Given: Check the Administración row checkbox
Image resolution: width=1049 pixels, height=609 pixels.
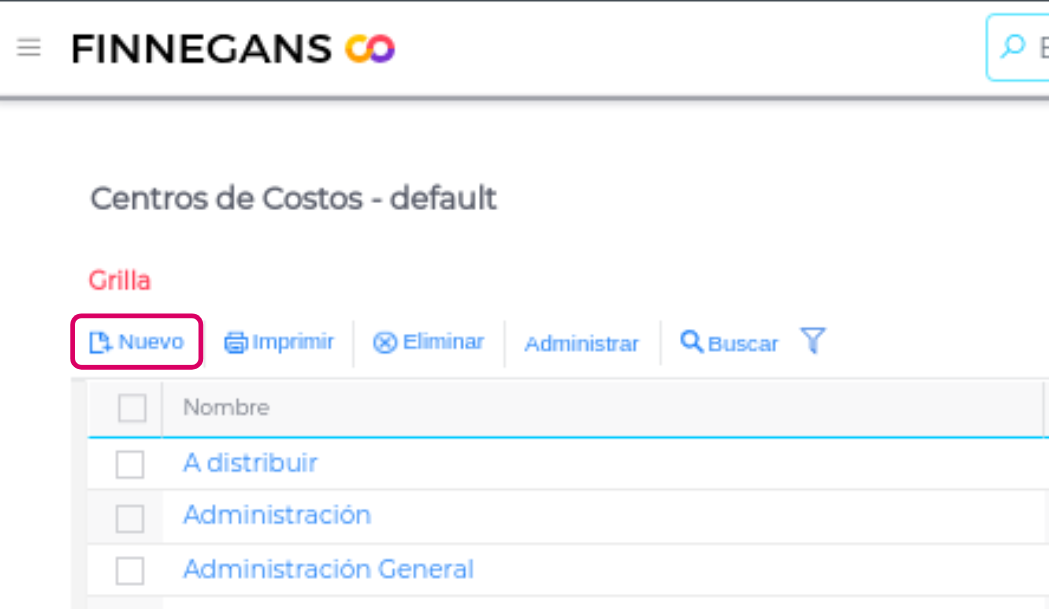Looking at the screenshot, I should (130, 518).
